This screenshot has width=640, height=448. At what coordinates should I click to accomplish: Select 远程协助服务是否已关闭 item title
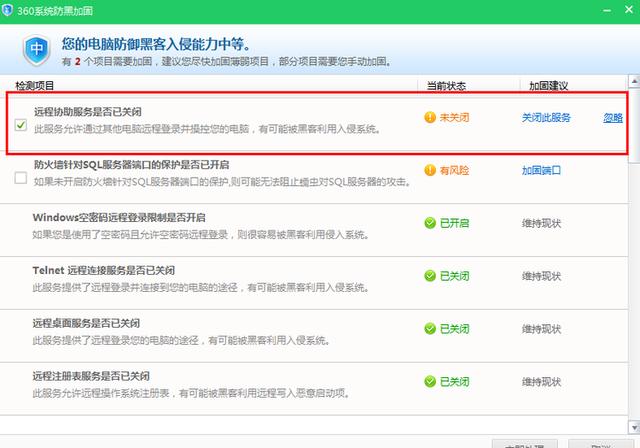click(88, 111)
